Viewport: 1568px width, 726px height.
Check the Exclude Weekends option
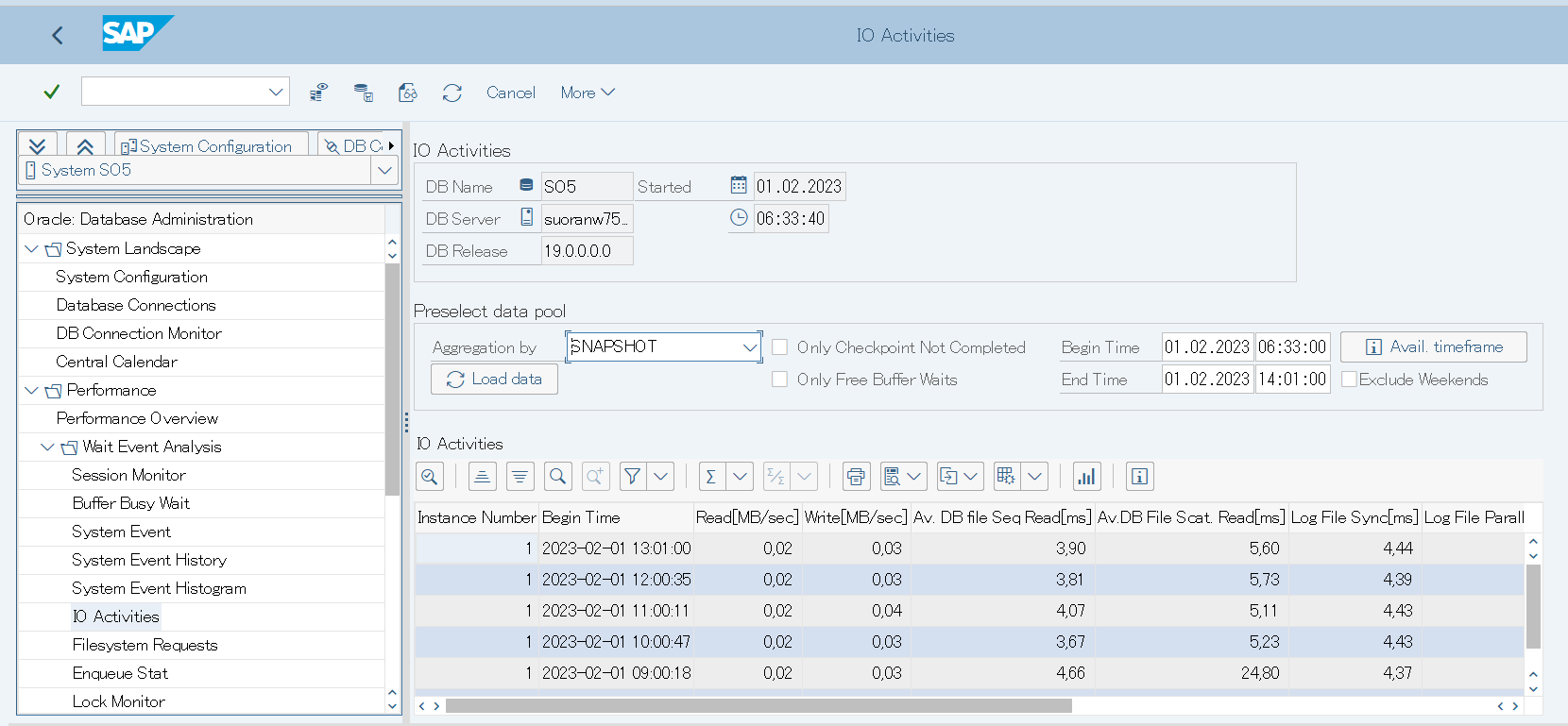pyautogui.click(x=1349, y=380)
